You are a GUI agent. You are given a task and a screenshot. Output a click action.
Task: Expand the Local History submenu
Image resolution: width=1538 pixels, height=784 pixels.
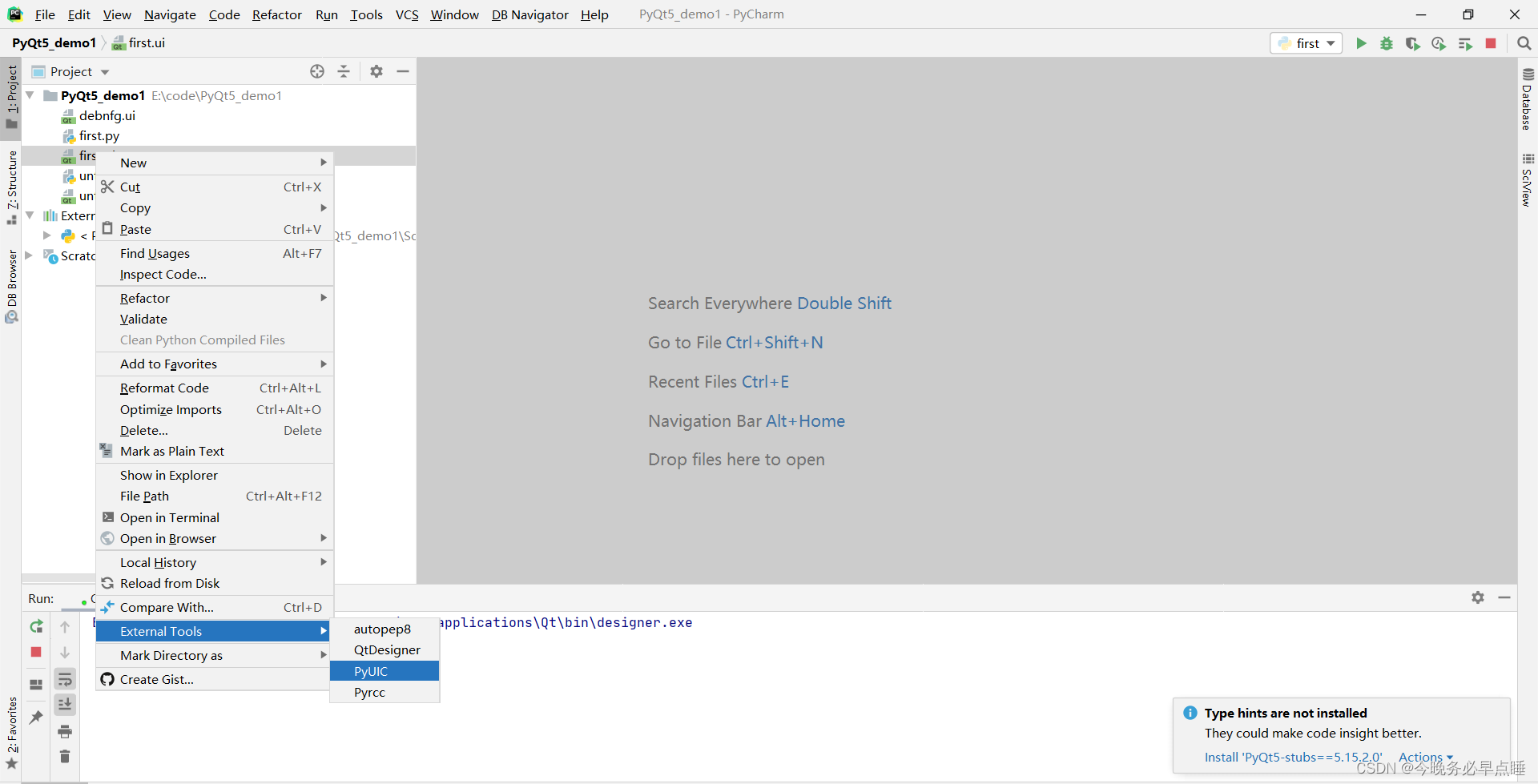pos(214,562)
